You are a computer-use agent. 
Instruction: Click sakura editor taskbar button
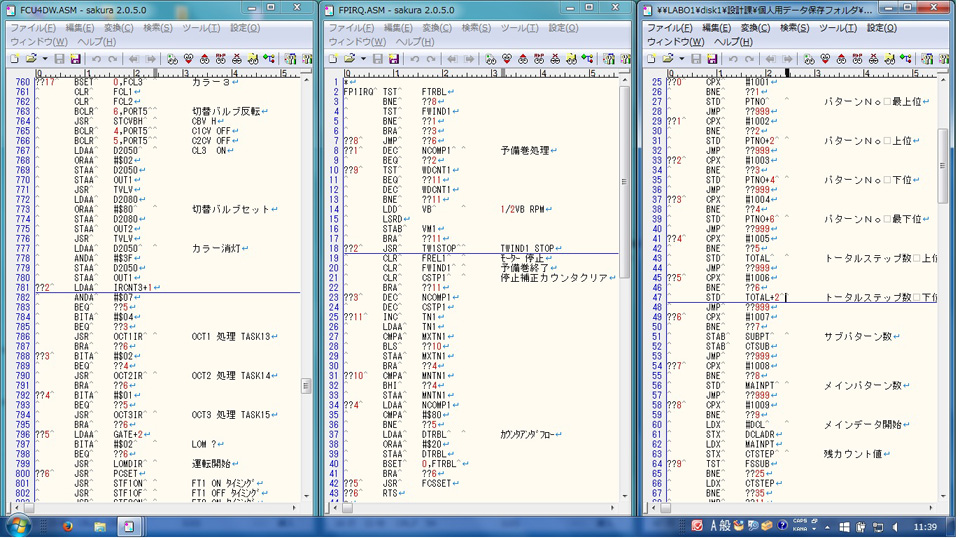(129, 527)
